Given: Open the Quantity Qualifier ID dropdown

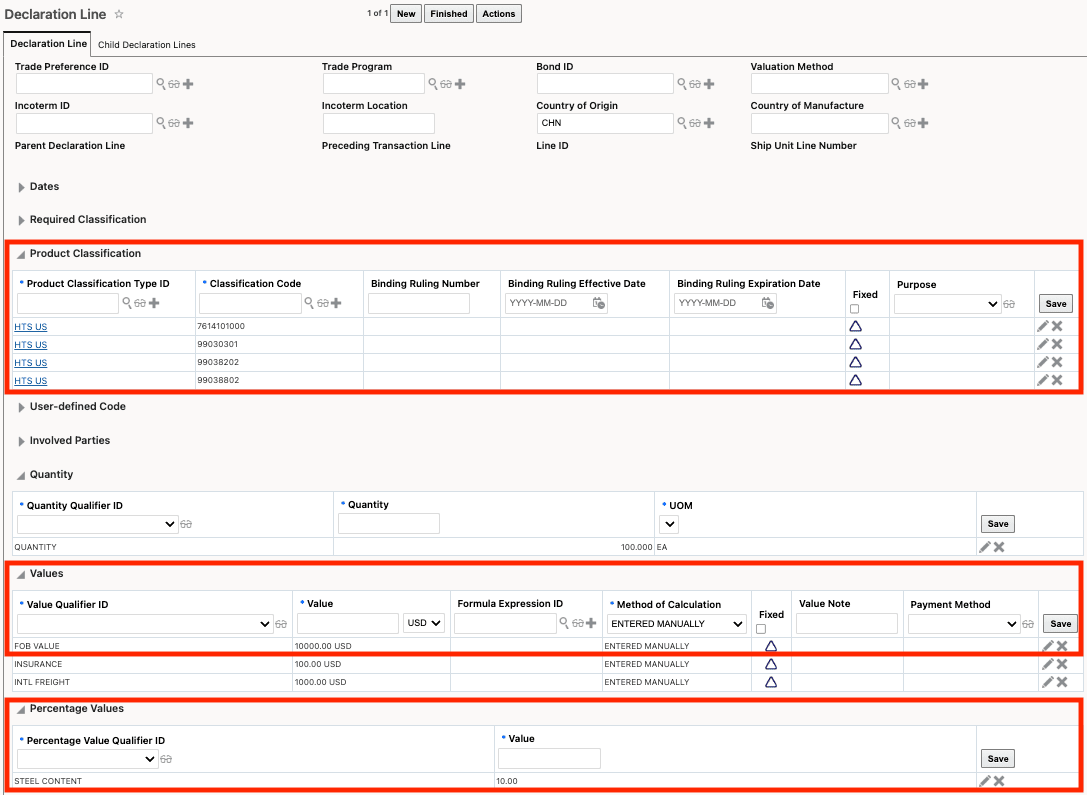Looking at the screenshot, I should pyautogui.click(x=97, y=525).
